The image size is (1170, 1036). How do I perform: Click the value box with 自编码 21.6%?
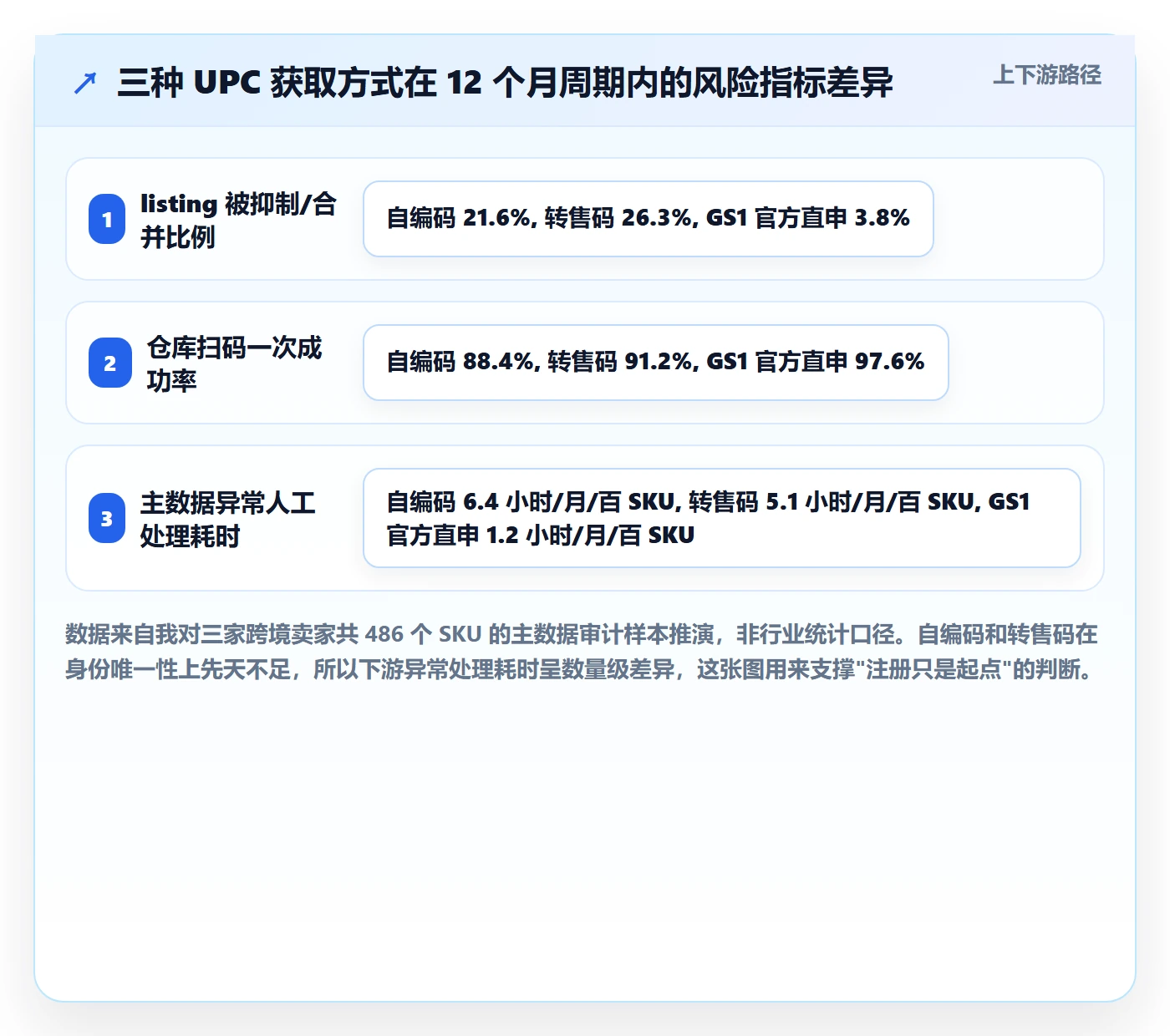click(649, 219)
